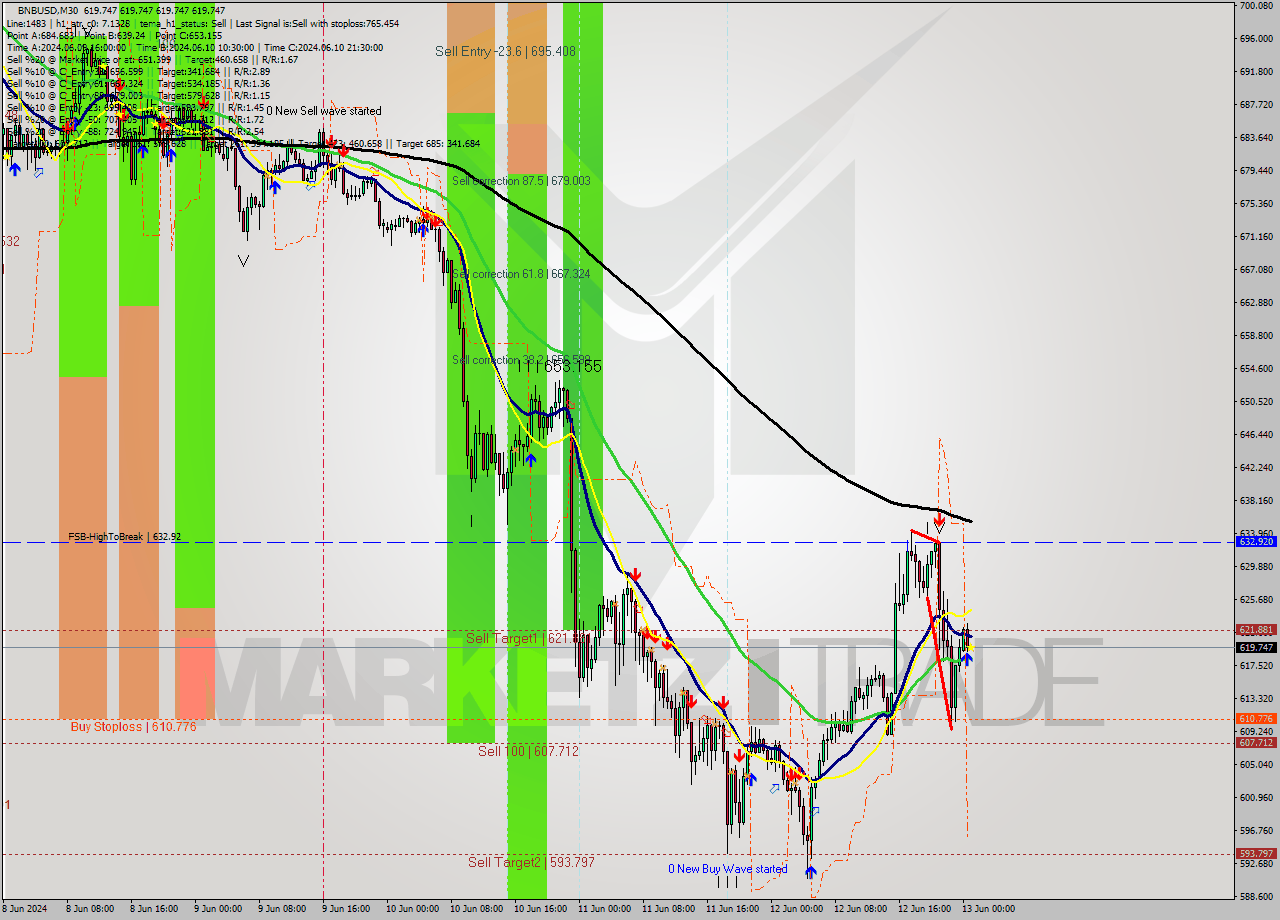Select the 'Point B:639.24' value
Viewport: 1280px width, 920px height.
(117, 35)
